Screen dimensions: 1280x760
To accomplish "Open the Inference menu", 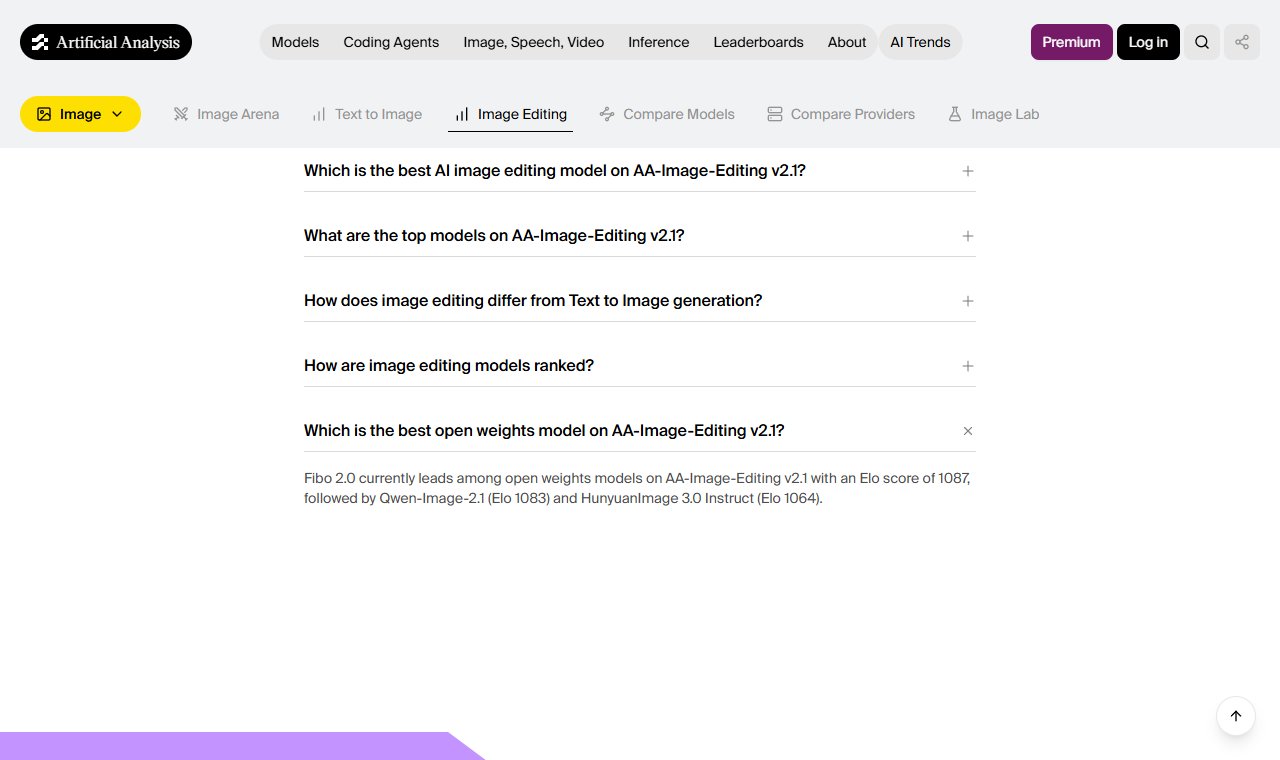I will [x=658, y=42].
